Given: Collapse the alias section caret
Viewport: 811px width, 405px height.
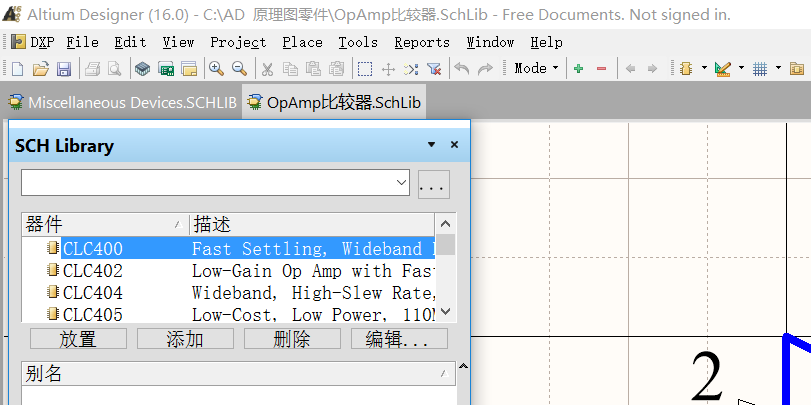Looking at the screenshot, I should click(463, 366).
